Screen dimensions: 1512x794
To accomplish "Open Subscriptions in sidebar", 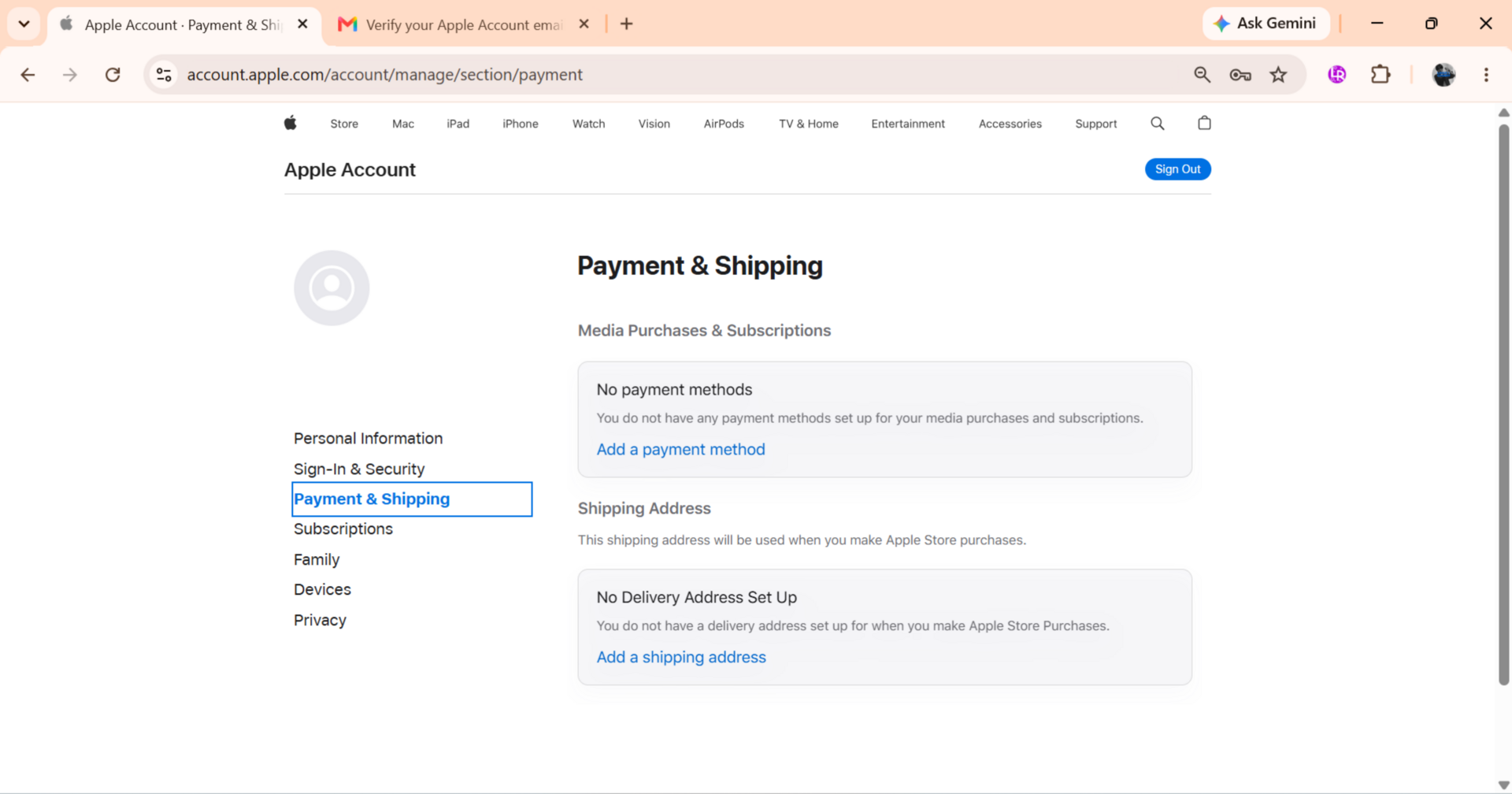I will (343, 529).
